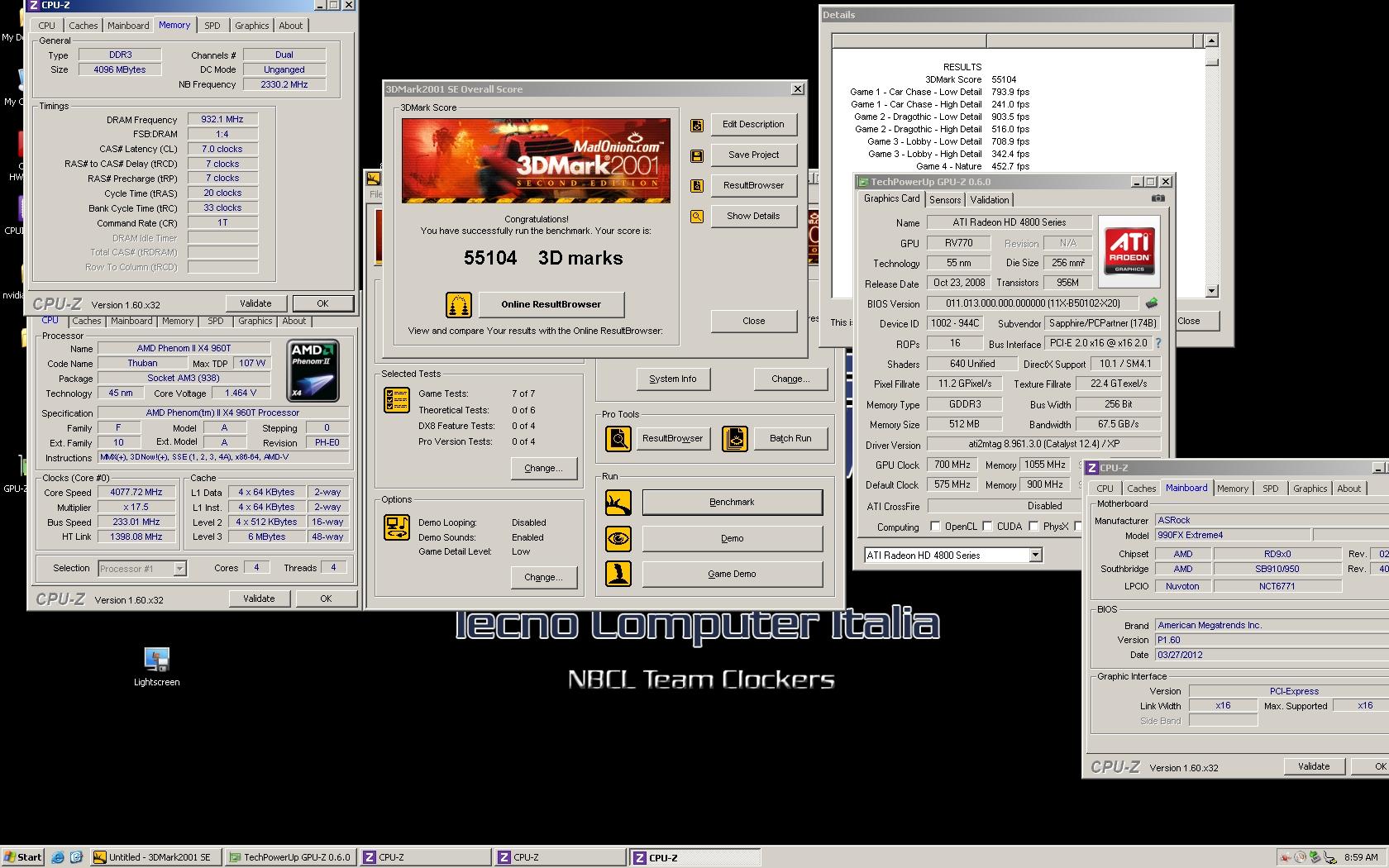
Task: Click the Demo eye icon
Action: pyautogui.click(x=618, y=538)
